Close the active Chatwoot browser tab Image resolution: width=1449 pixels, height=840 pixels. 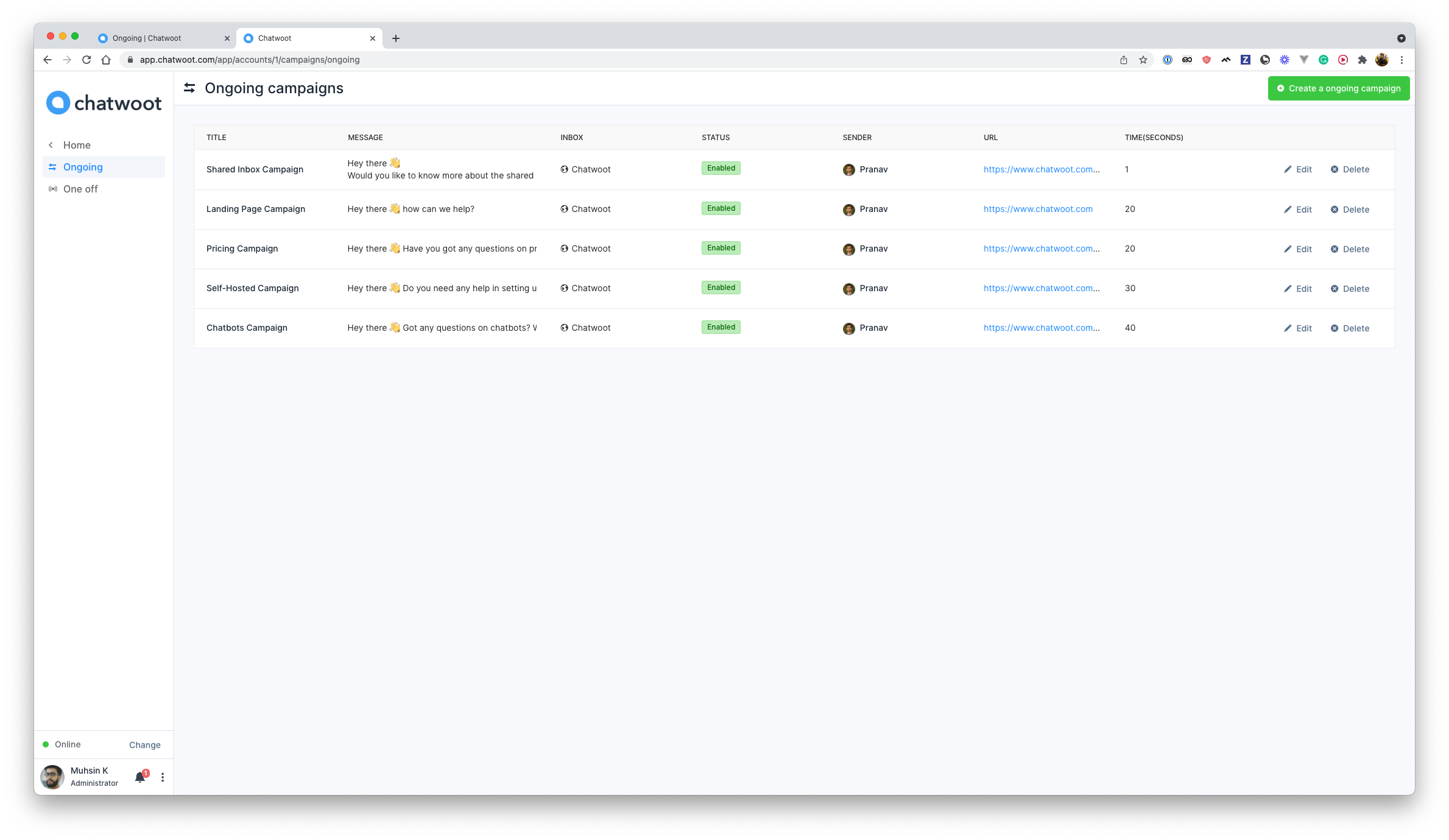tap(373, 38)
